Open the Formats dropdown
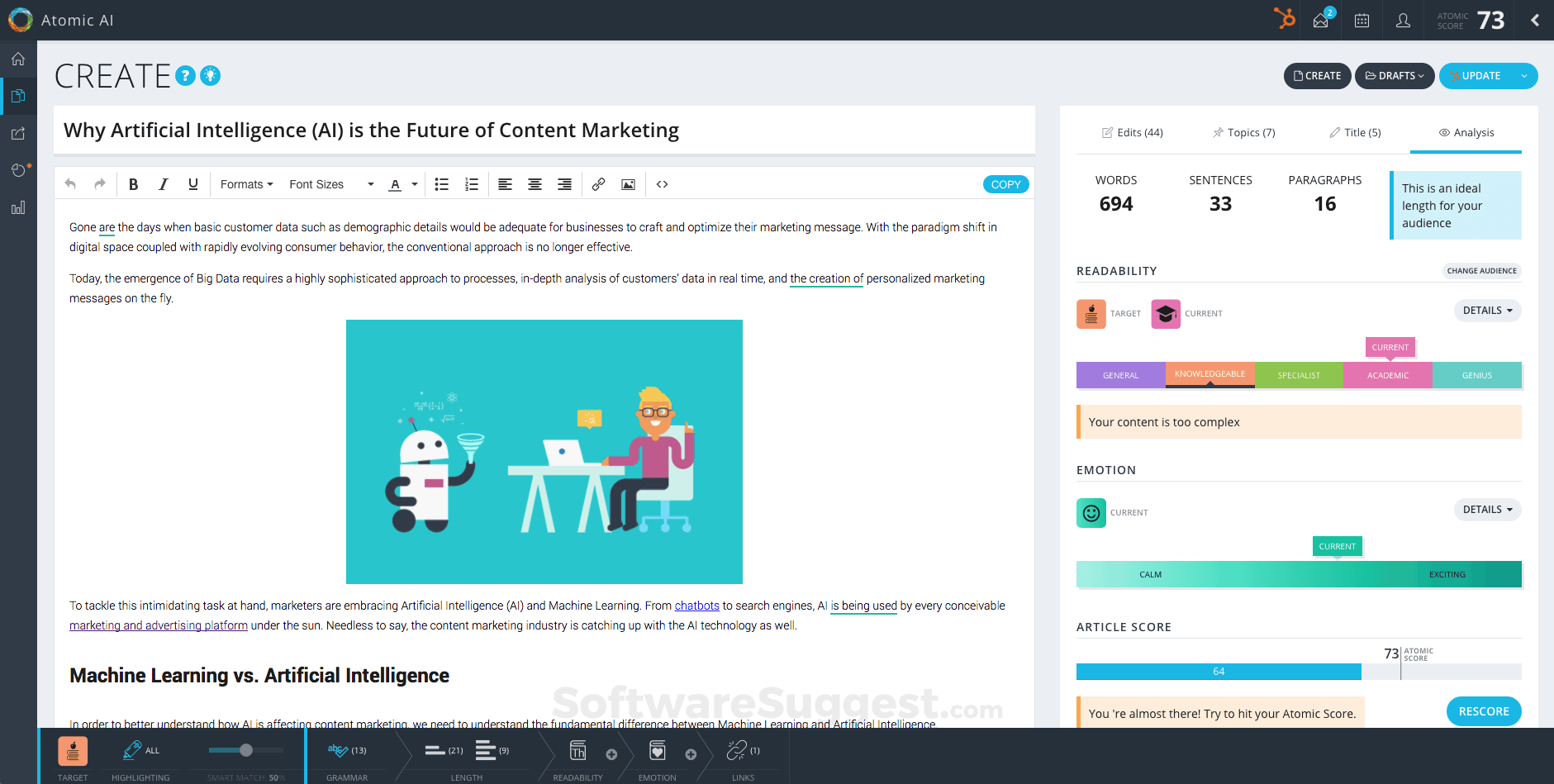Viewport: 1554px width, 784px height. [x=245, y=183]
